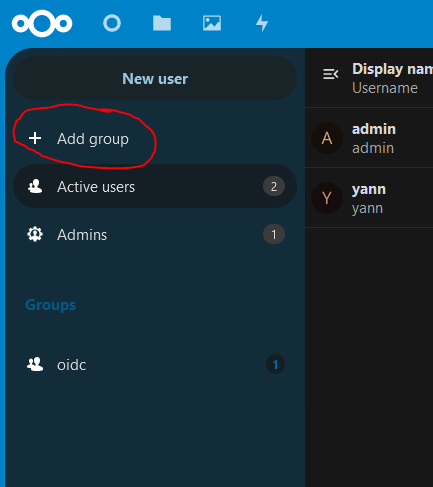Open the Photos app icon
The width and height of the screenshot is (433, 487).
[212, 23]
